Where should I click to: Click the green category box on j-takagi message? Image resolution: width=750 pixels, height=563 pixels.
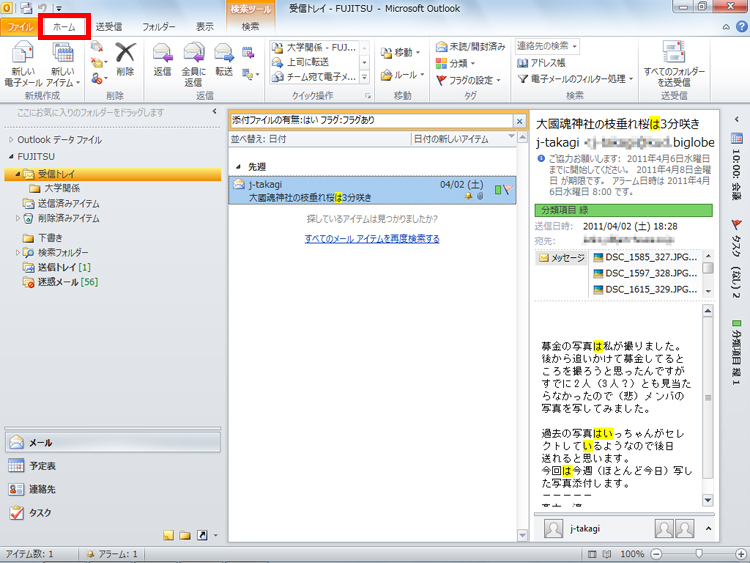pyautogui.click(x=498, y=190)
